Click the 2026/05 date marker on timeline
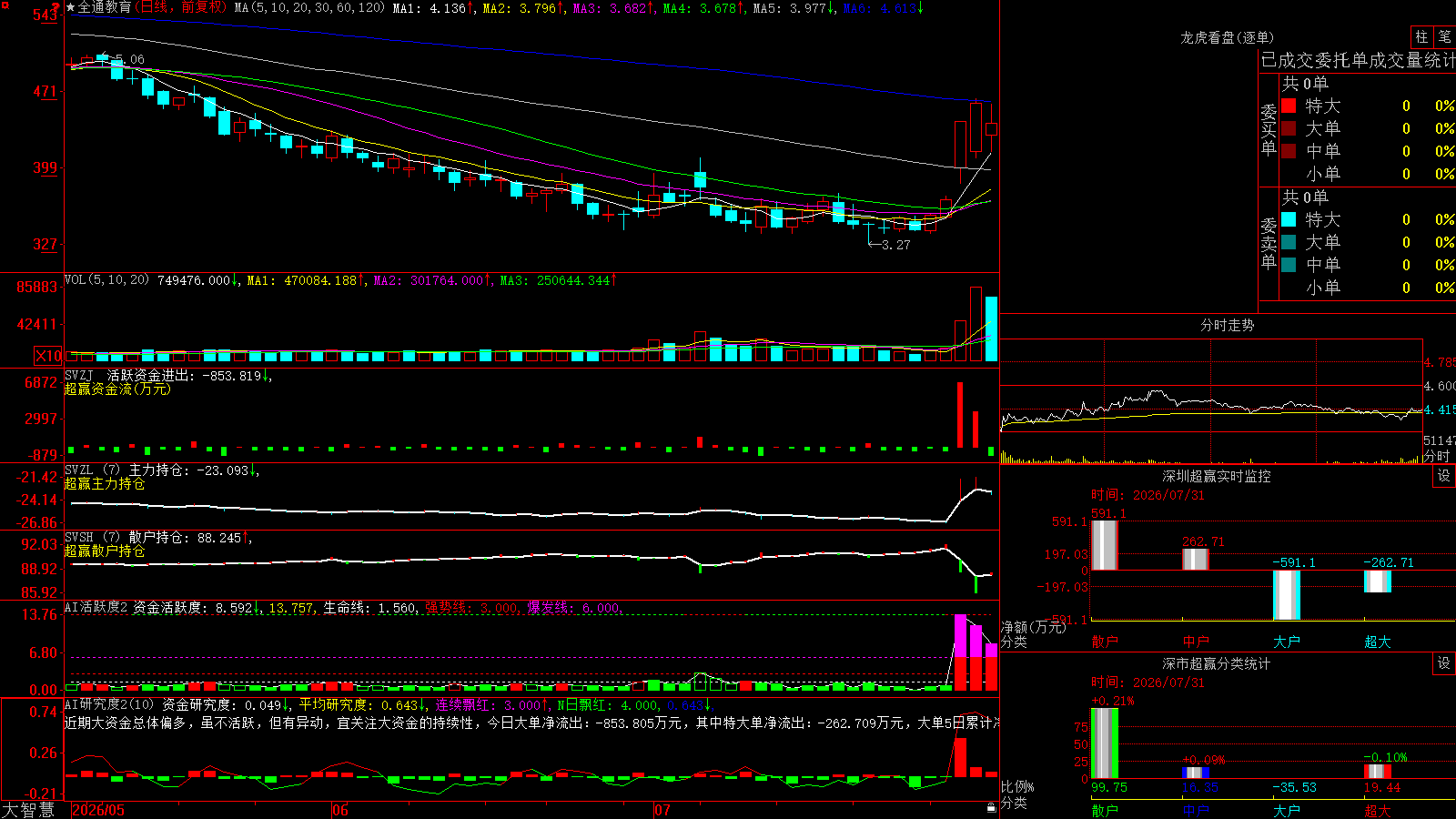Screen dimensions: 1456x819 click(98, 810)
